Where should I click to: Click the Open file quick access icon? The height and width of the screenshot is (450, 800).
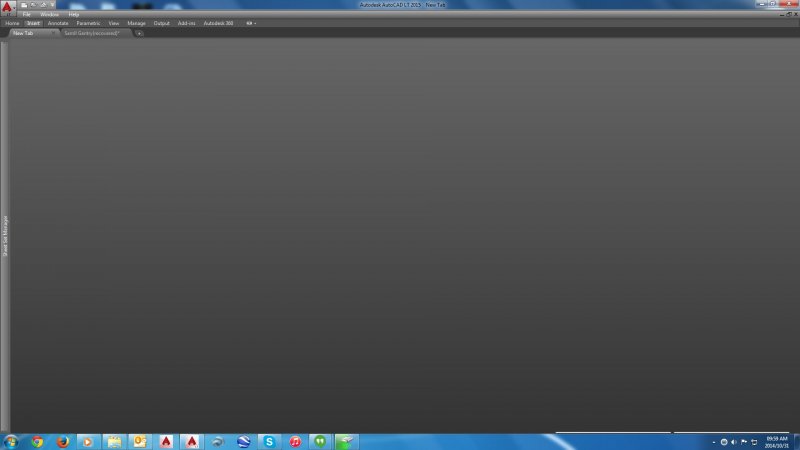coord(34,5)
